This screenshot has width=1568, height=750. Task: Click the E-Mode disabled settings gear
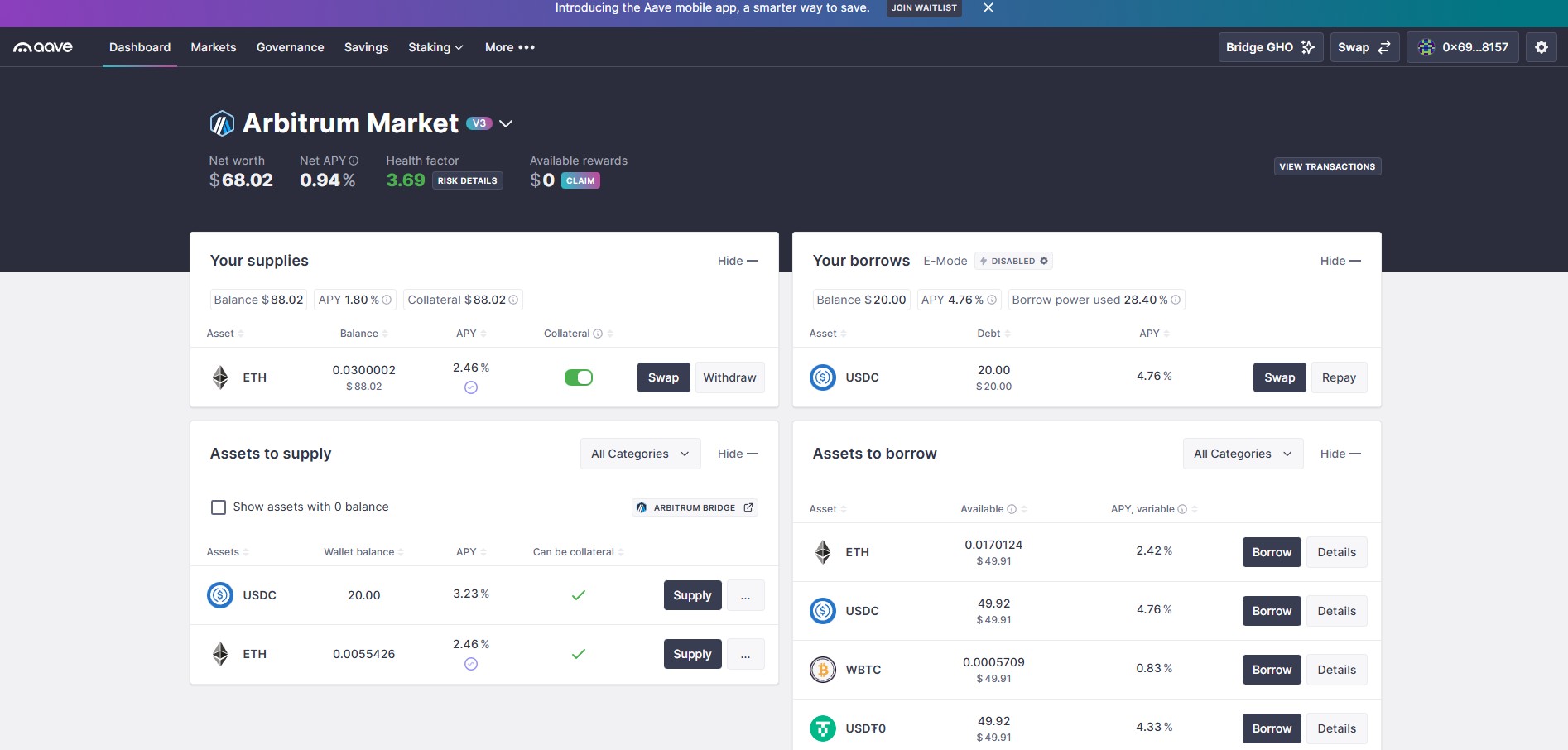click(1044, 261)
